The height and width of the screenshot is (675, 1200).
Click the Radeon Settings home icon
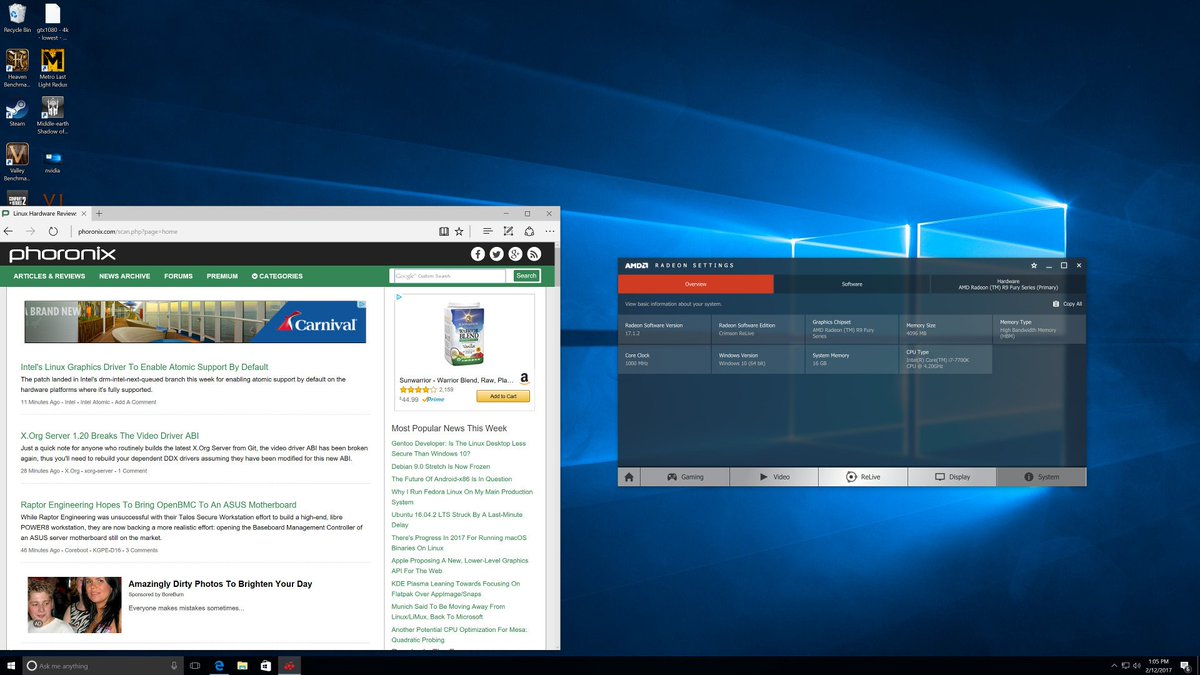click(x=629, y=477)
